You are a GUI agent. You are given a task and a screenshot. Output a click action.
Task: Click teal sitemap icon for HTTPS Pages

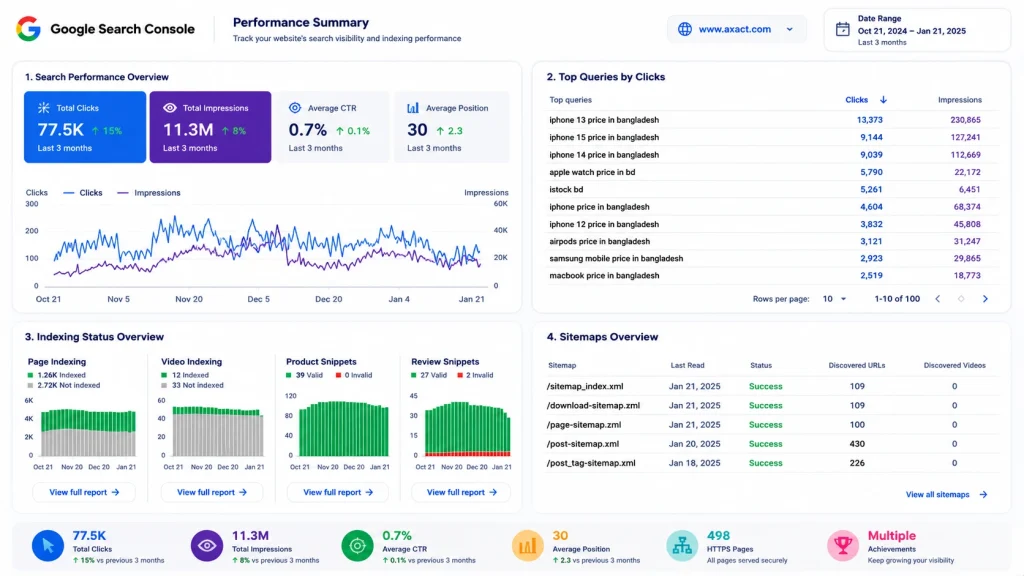[x=682, y=546]
